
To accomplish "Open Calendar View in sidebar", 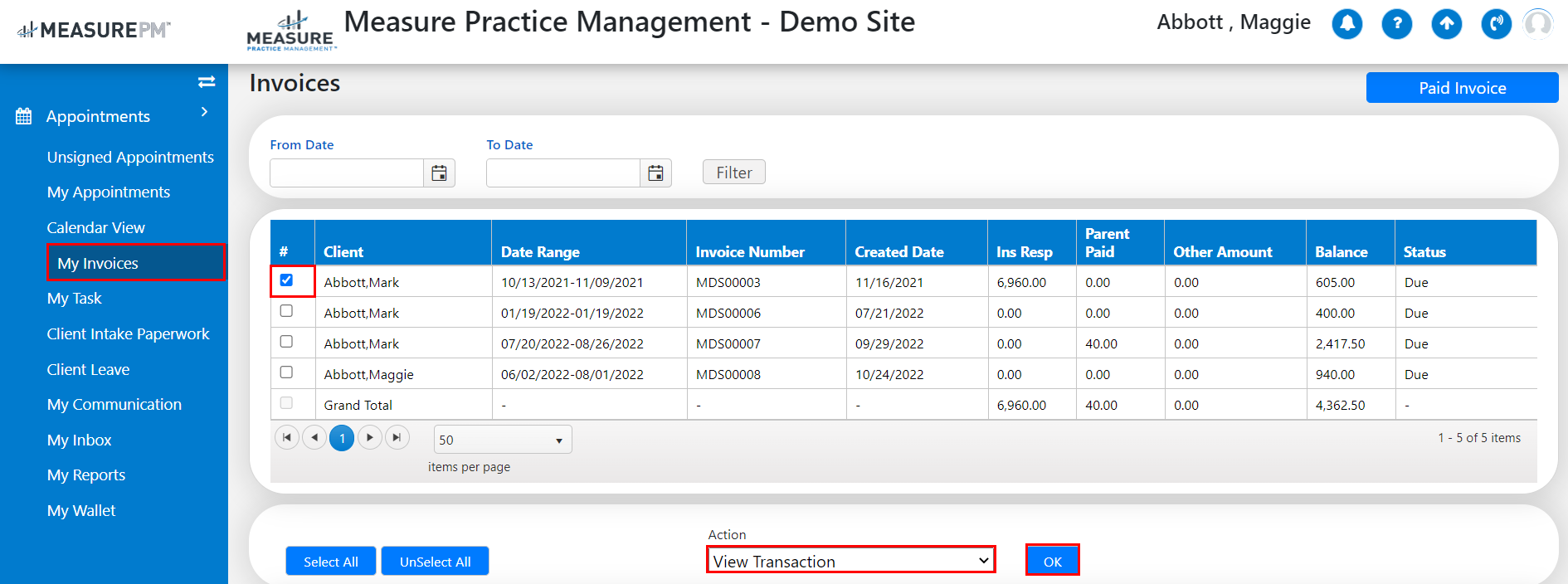I will tap(95, 227).
